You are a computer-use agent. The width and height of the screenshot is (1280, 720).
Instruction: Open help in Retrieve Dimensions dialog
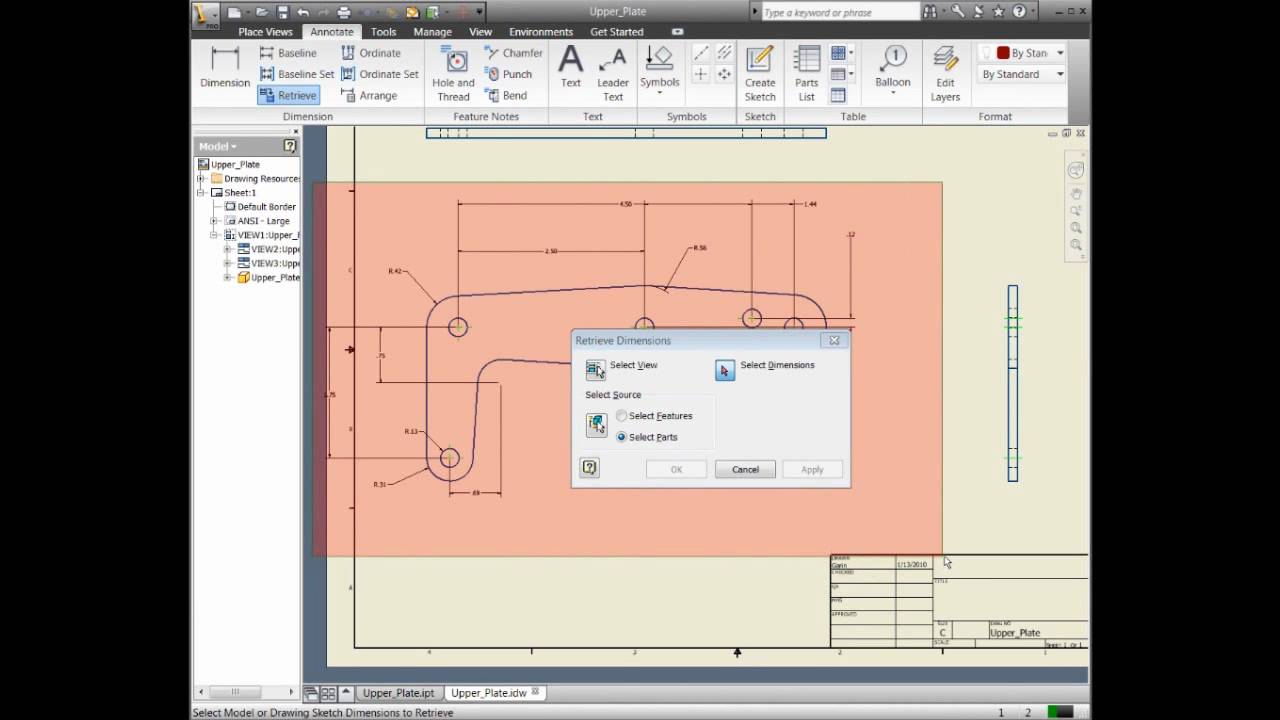[590, 467]
